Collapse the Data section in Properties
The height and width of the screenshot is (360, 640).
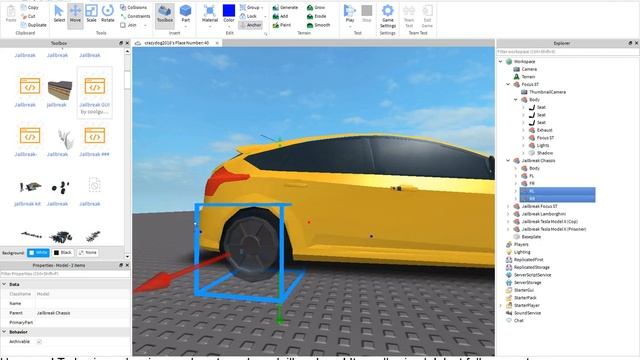[4, 284]
